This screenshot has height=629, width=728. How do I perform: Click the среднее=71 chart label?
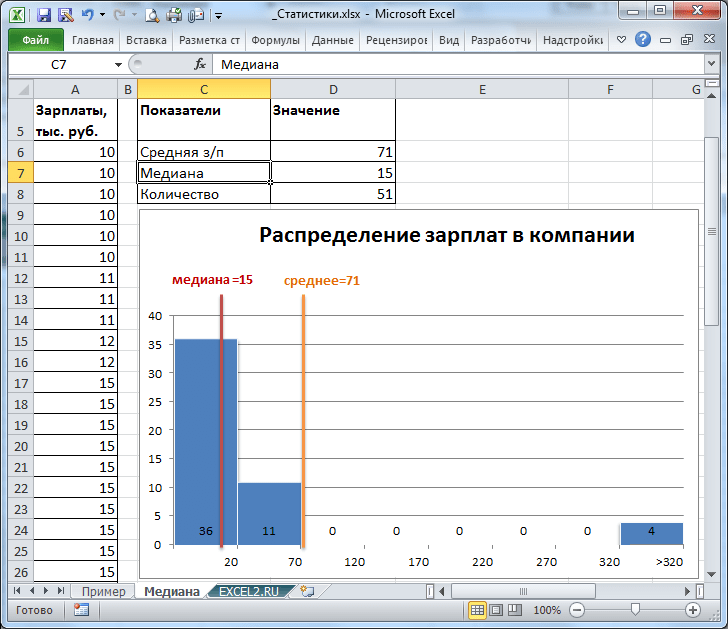(322, 280)
